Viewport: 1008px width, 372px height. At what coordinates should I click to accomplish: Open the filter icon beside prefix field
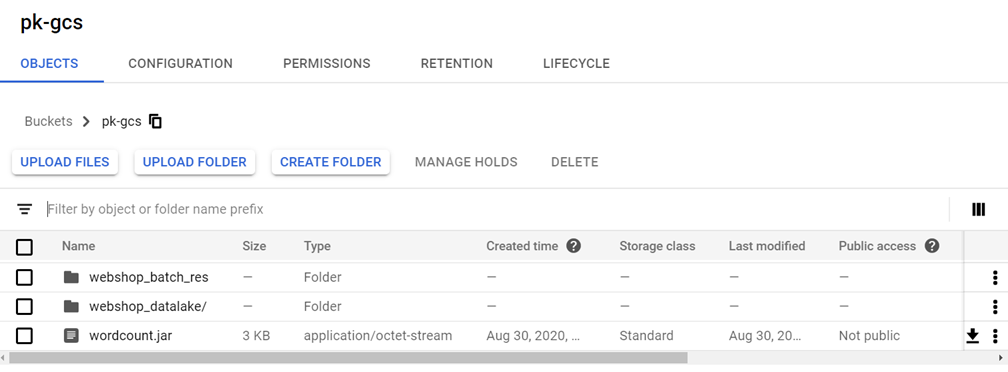point(24,209)
